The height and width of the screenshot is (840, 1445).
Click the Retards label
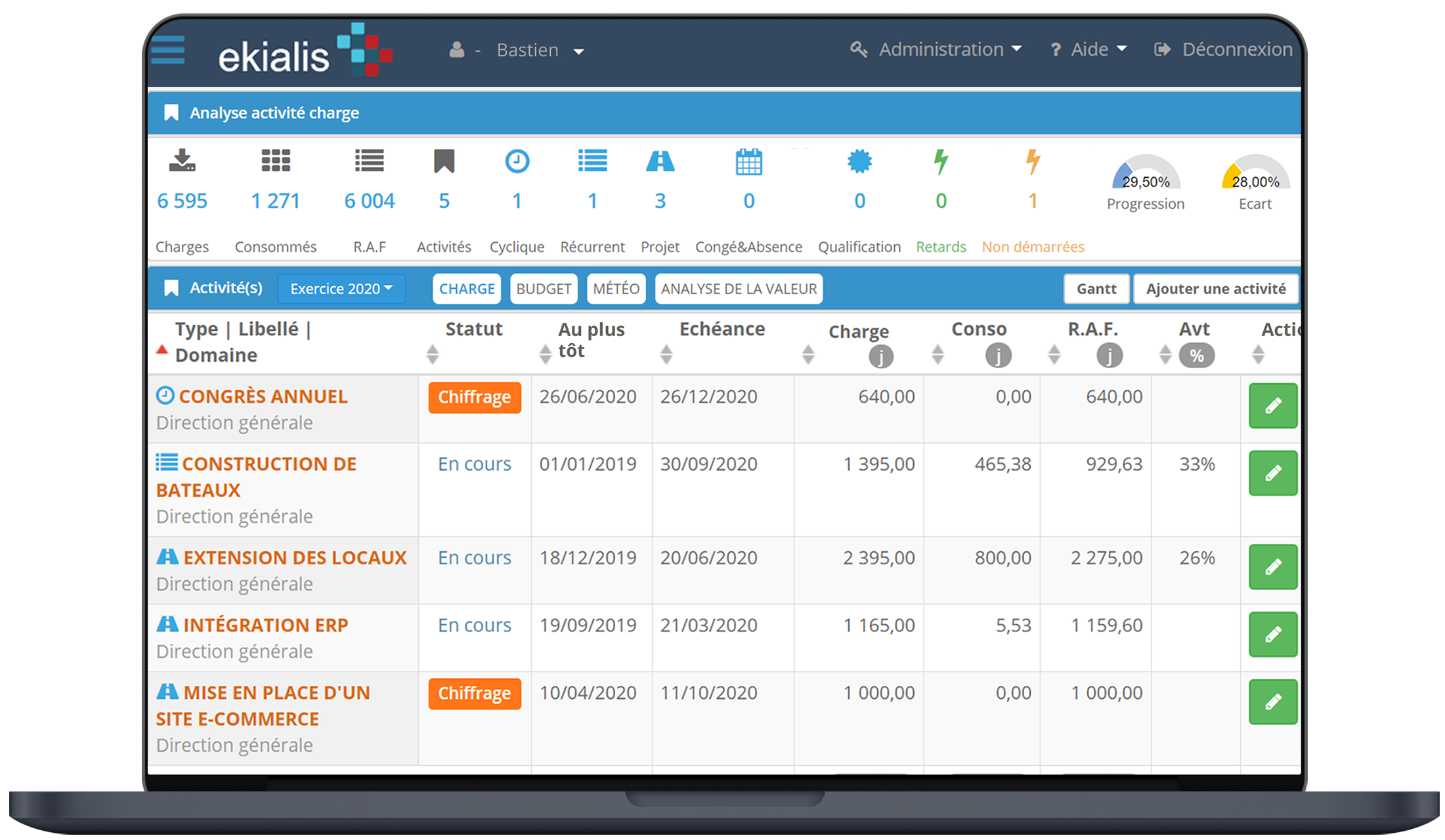pyautogui.click(x=941, y=247)
